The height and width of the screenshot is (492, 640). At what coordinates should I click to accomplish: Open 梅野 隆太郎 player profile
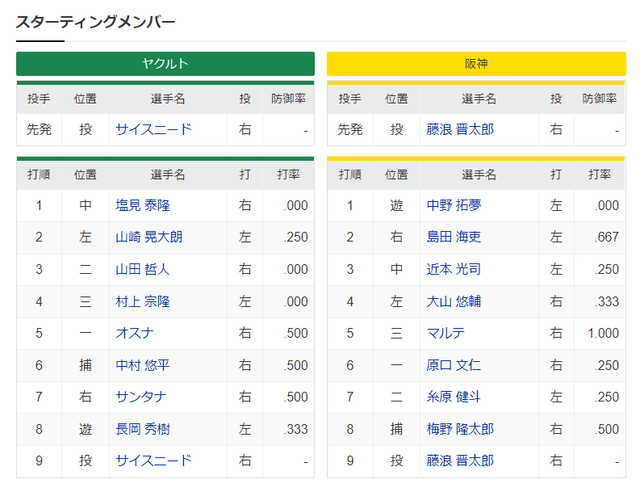coord(460,429)
